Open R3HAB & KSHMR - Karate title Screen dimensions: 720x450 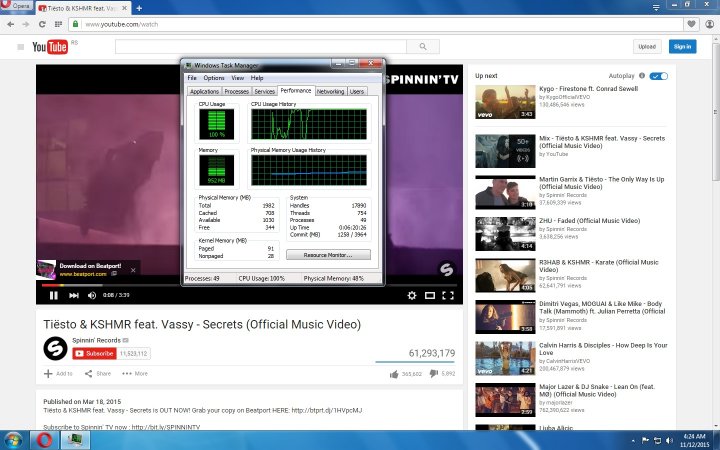[599, 266]
